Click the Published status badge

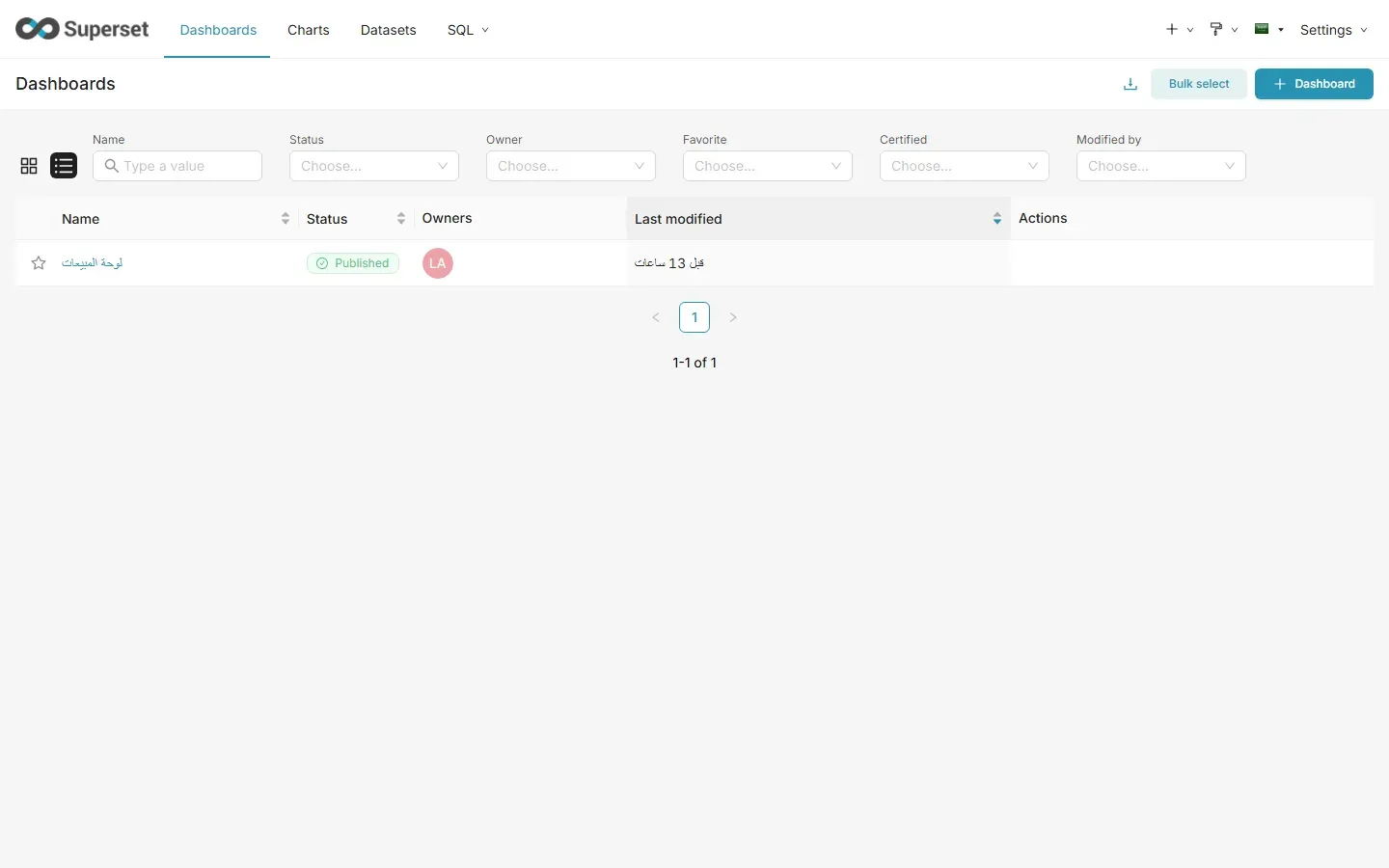[x=353, y=263]
